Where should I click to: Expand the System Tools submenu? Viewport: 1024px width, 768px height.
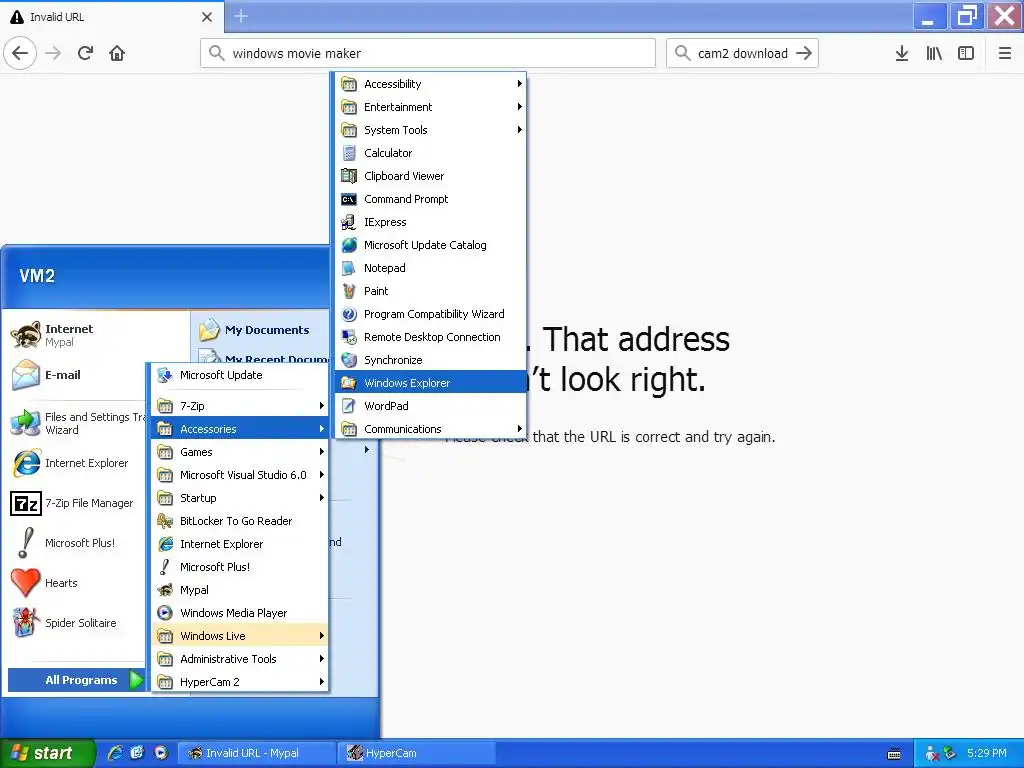point(430,130)
